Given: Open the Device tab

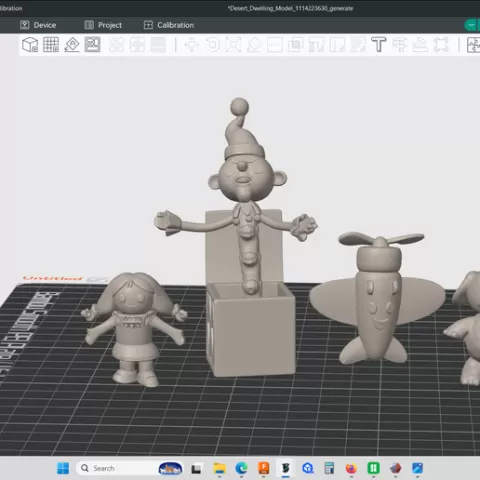Looking at the screenshot, I should 38,25.
